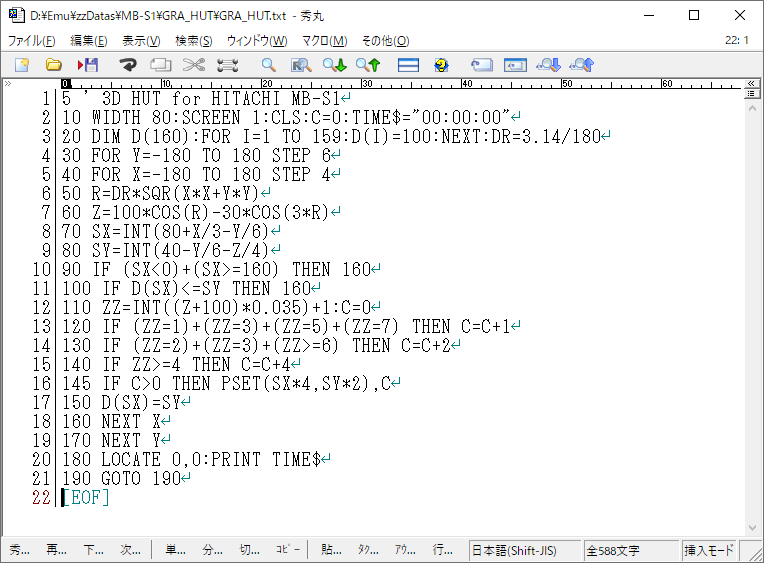Click line number 10 in the gutter
This screenshot has width=764, height=563.
pos(41,270)
